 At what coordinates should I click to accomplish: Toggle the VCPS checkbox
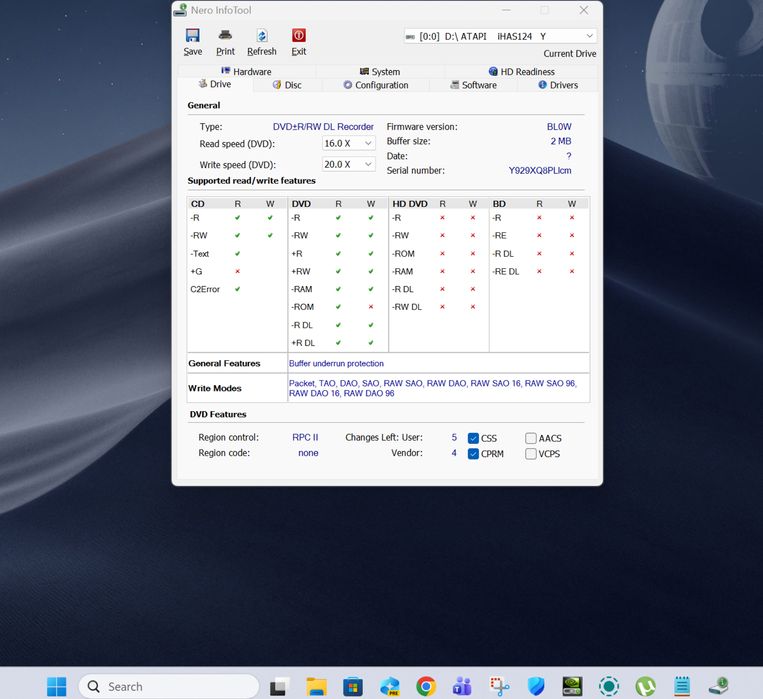pyautogui.click(x=530, y=454)
